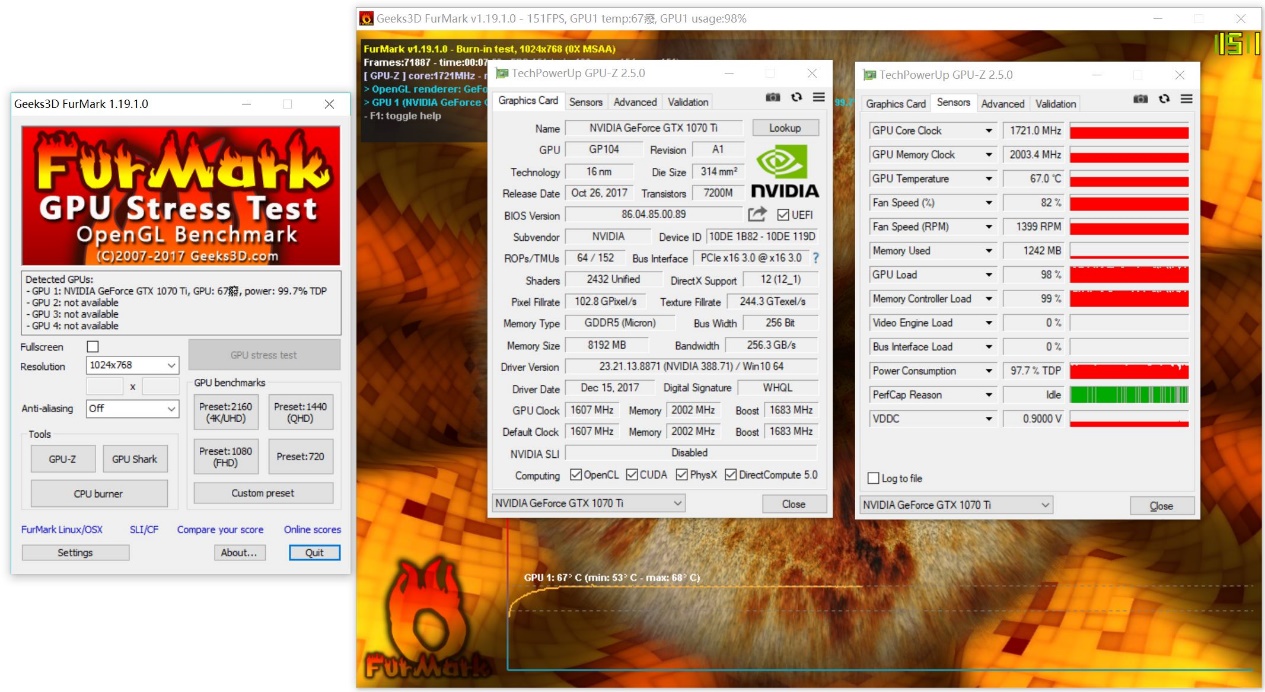Screen dimensions: 1265x692
Task: Toggle the Fullscreen checkbox in FurMark
Action: (93, 346)
